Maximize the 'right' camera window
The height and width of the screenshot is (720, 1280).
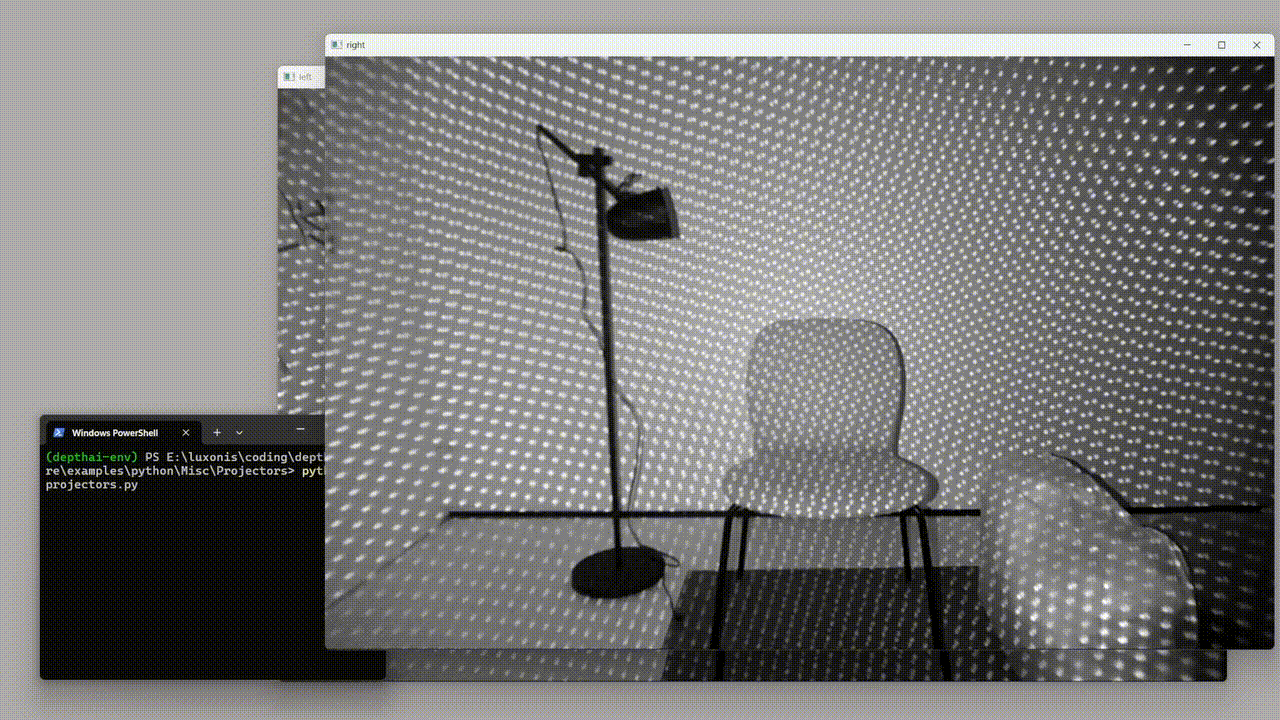pos(1221,45)
